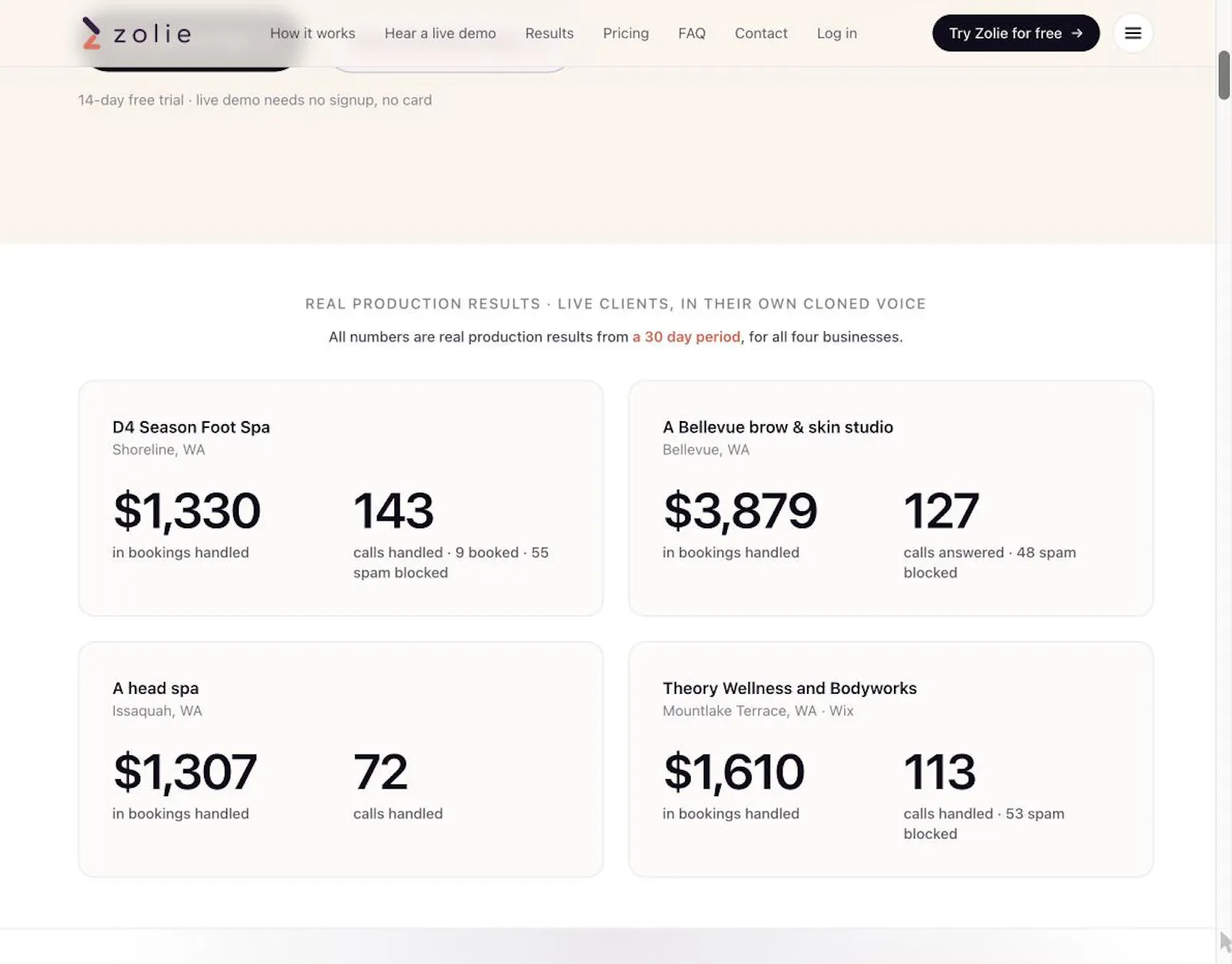Select A head spa card title
The image size is (1232, 964).
click(156, 688)
